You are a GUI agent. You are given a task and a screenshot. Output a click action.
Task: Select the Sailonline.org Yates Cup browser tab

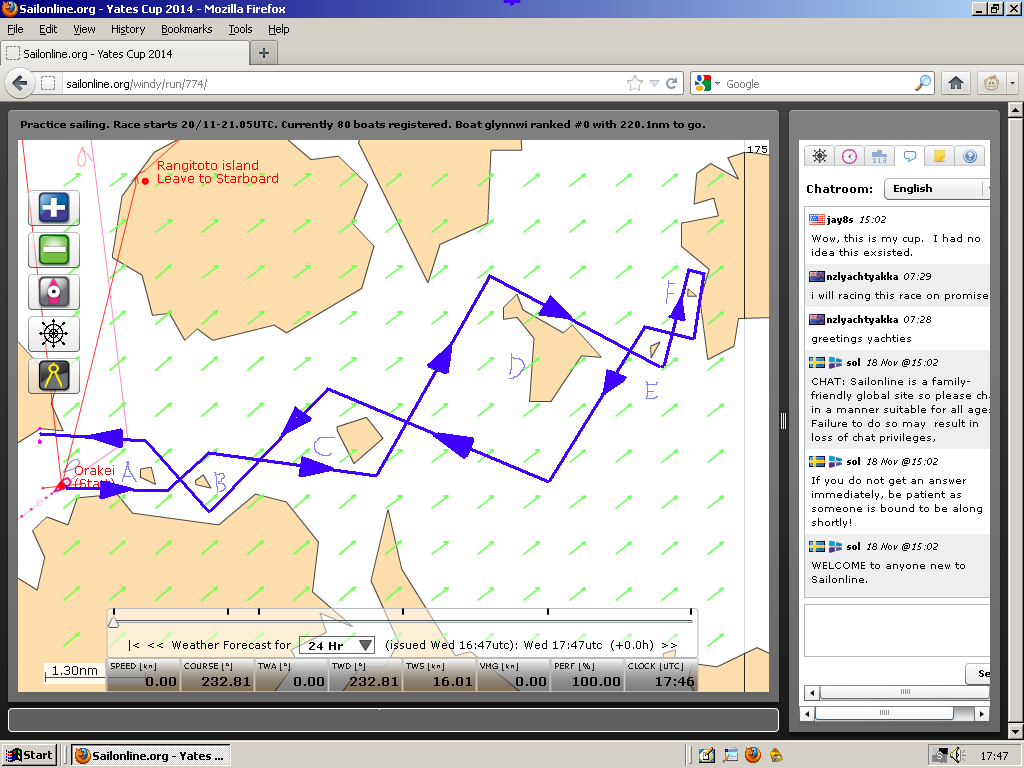[x=125, y=54]
